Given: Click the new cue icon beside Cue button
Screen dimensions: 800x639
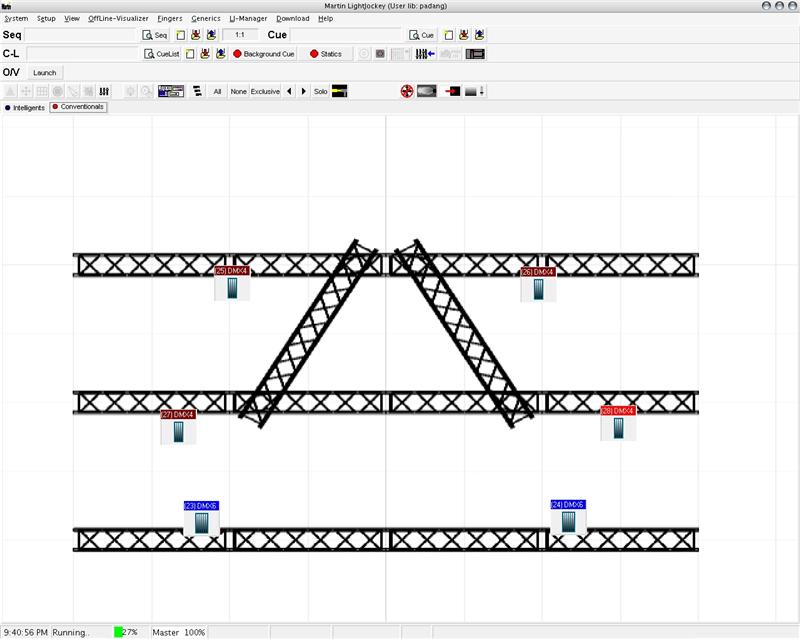Looking at the screenshot, I should [448, 35].
